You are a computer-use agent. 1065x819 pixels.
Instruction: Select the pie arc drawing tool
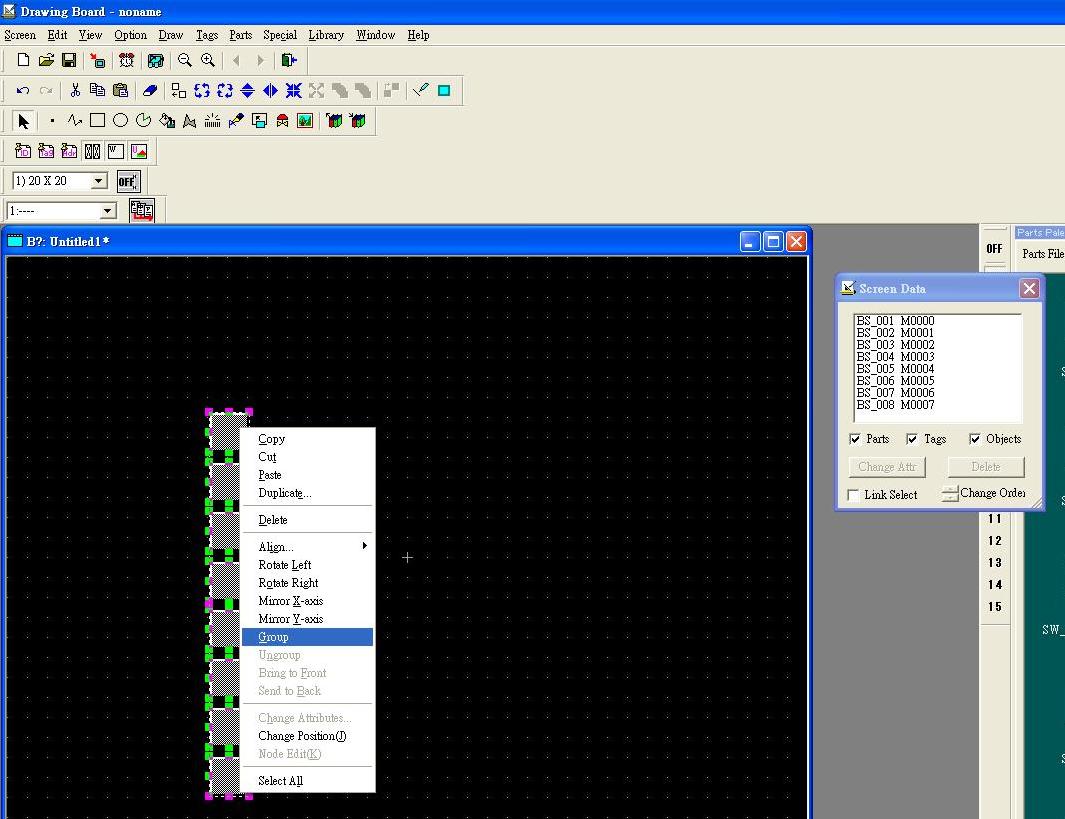pos(143,121)
